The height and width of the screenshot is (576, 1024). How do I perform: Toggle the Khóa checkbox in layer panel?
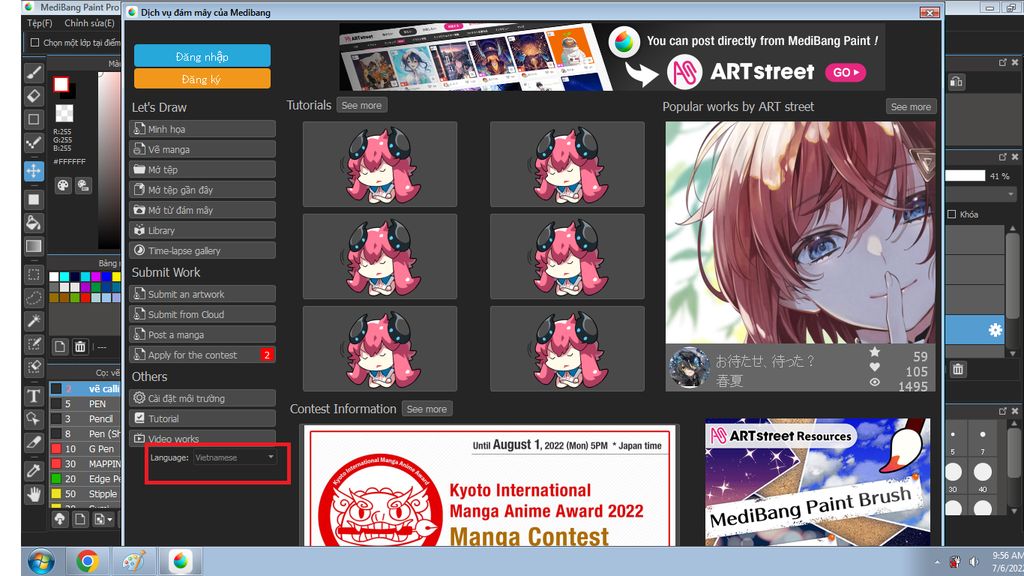point(952,214)
